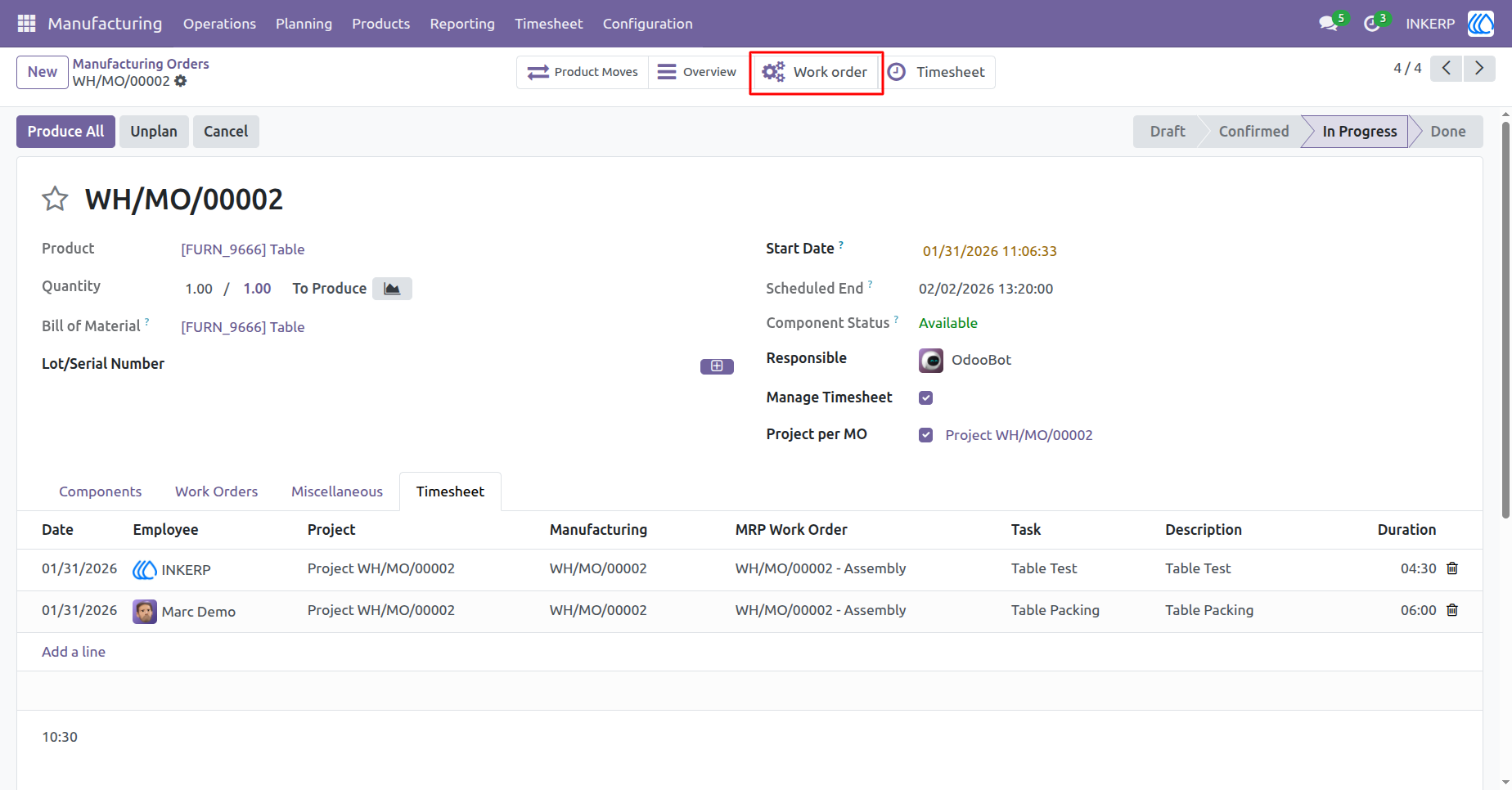Go to the next record arrow
The height and width of the screenshot is (790, 1512).
click(x=1479, y=69)
